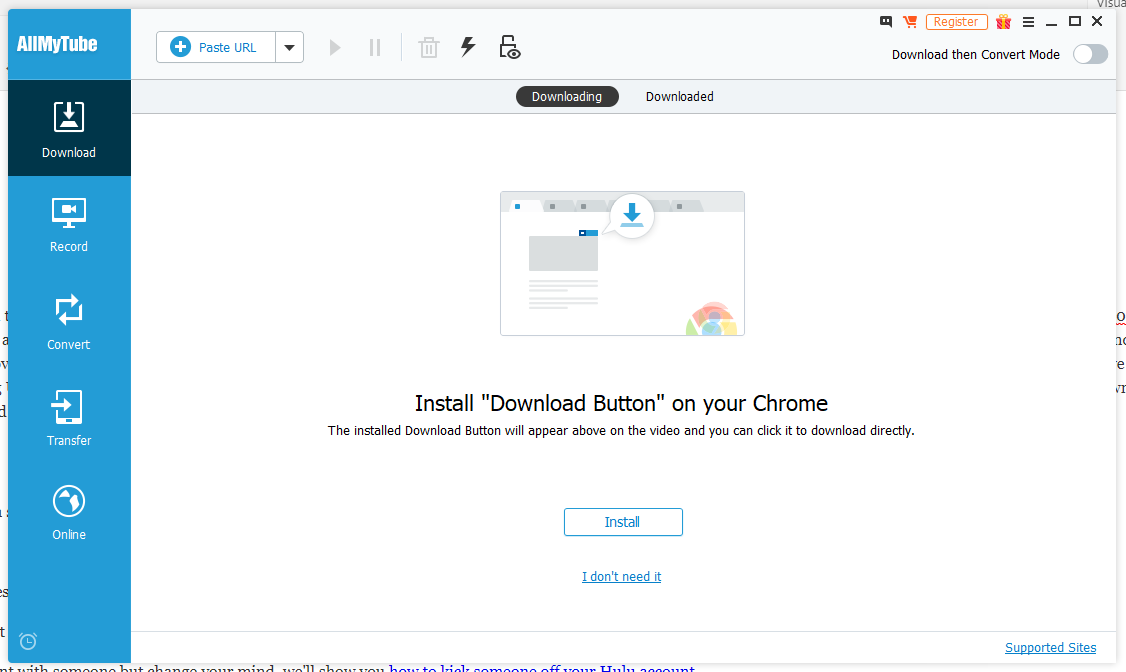Close the AllMyTube window
This screenshot has height=672, width=1126.
tap(1097, 22)
